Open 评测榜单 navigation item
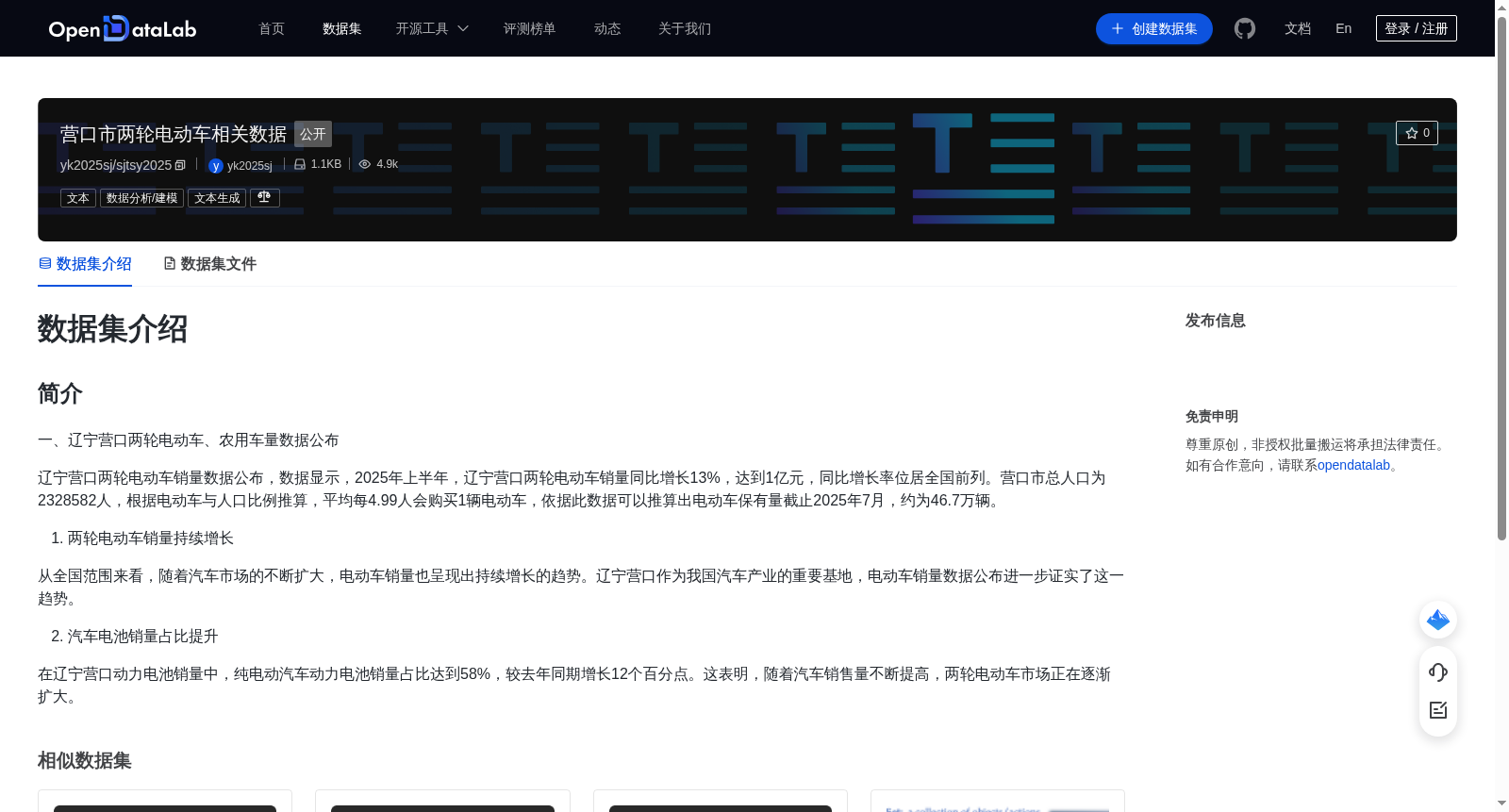The height and width of the screenshot is (812, 1509). tap(529, 28)
